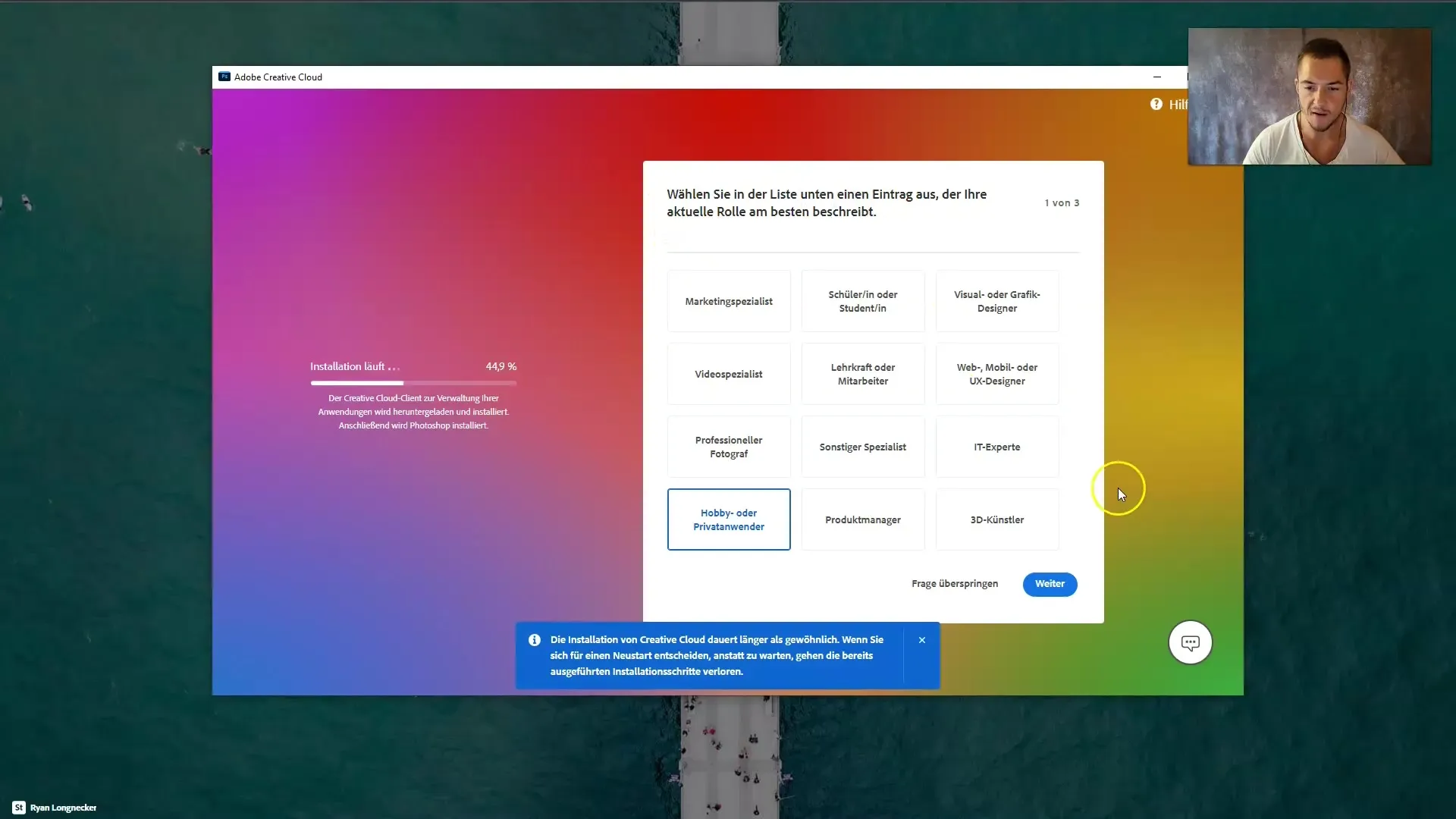The height and width of the screenshot is (819, 1456).
Task: Select the Videospezialist role card
Action: (x=729, y=374)
